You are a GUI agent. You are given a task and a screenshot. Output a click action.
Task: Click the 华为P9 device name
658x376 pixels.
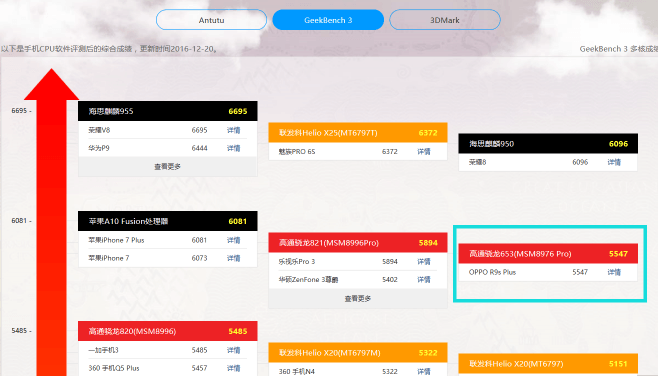[99, 148]
